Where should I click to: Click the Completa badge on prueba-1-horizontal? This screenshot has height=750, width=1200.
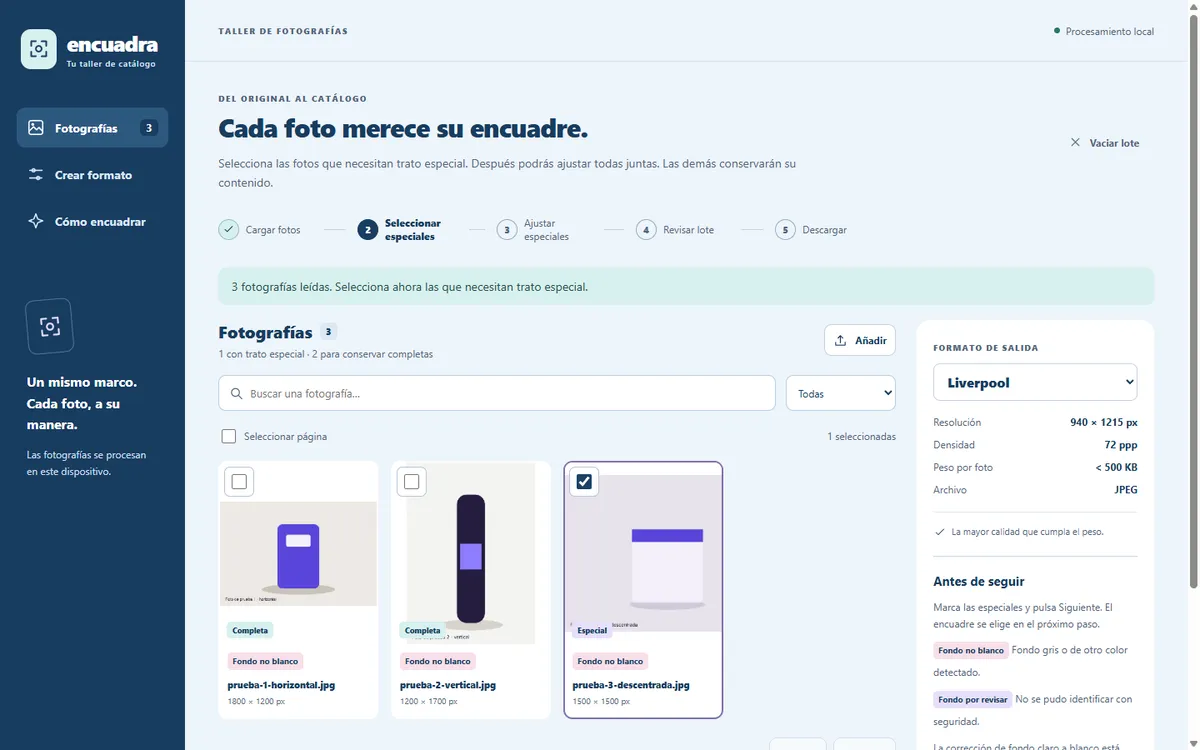click(250, 630)
